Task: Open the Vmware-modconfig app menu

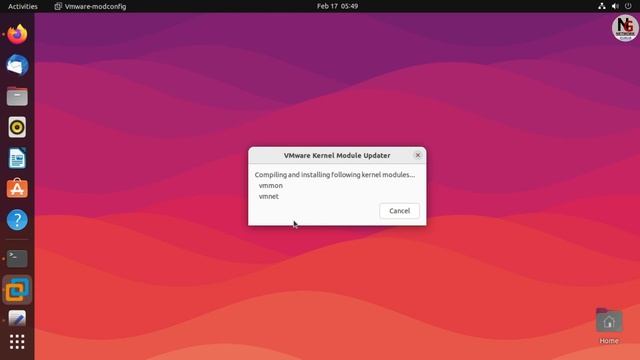Action: pyautogui.click(x=91, y=6)
